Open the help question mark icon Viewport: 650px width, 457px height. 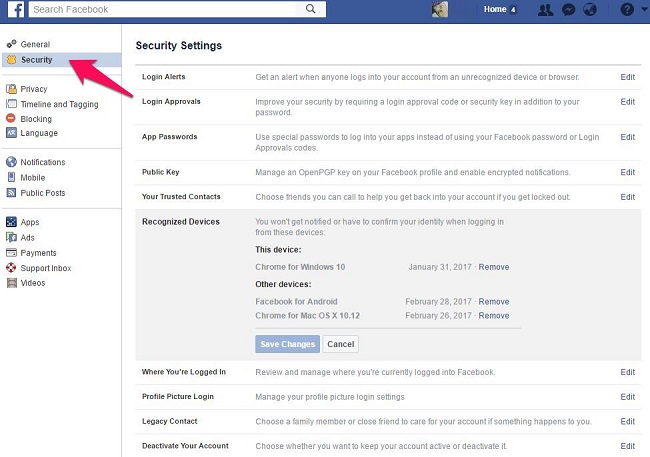(x=627, y=10)
